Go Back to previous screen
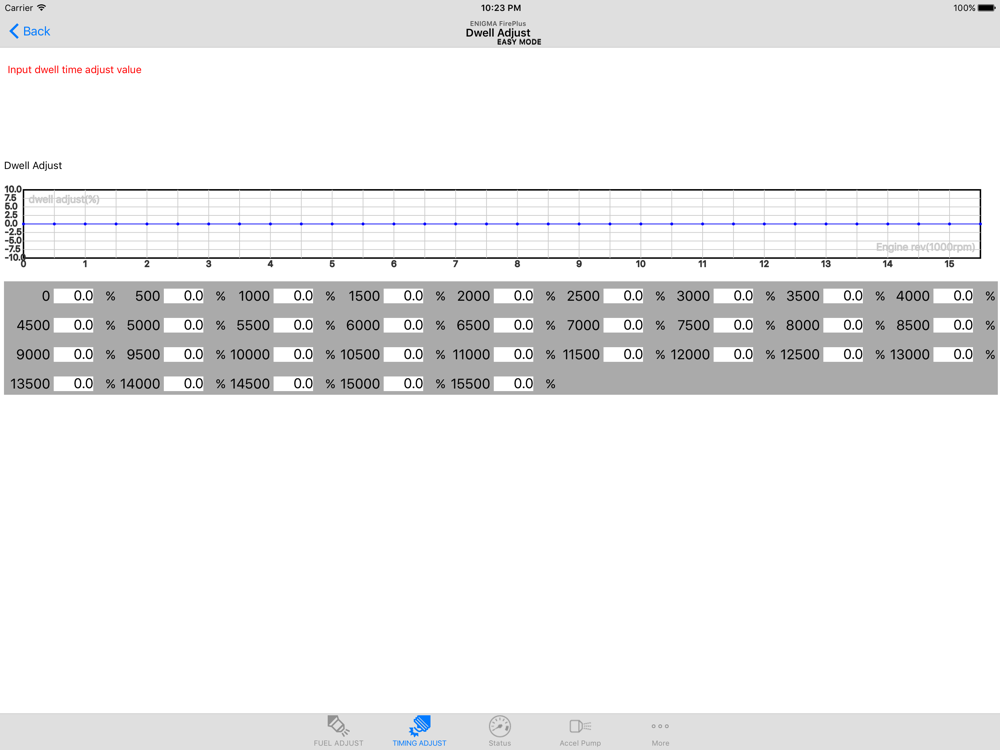1000x750 pixels. [29, 31]
